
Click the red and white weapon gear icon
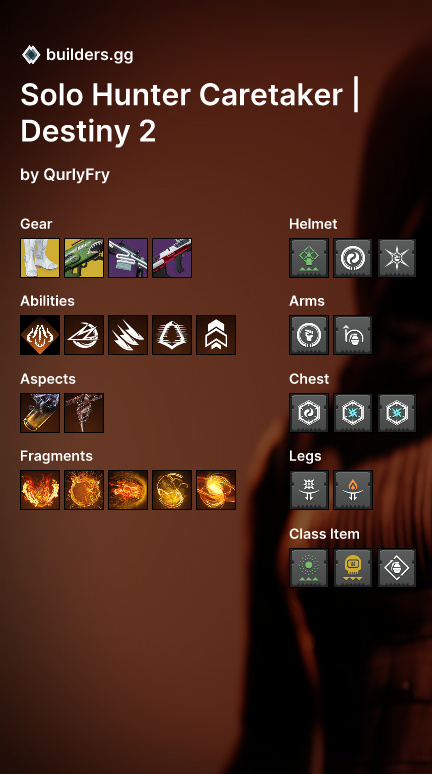pos(172,258)
